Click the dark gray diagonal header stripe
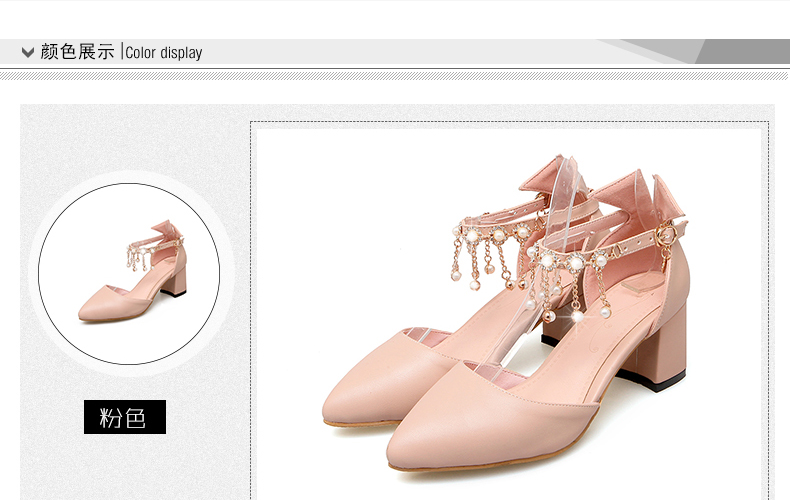The height and width of the screenshot is (500, 790). tap(742, 51)
